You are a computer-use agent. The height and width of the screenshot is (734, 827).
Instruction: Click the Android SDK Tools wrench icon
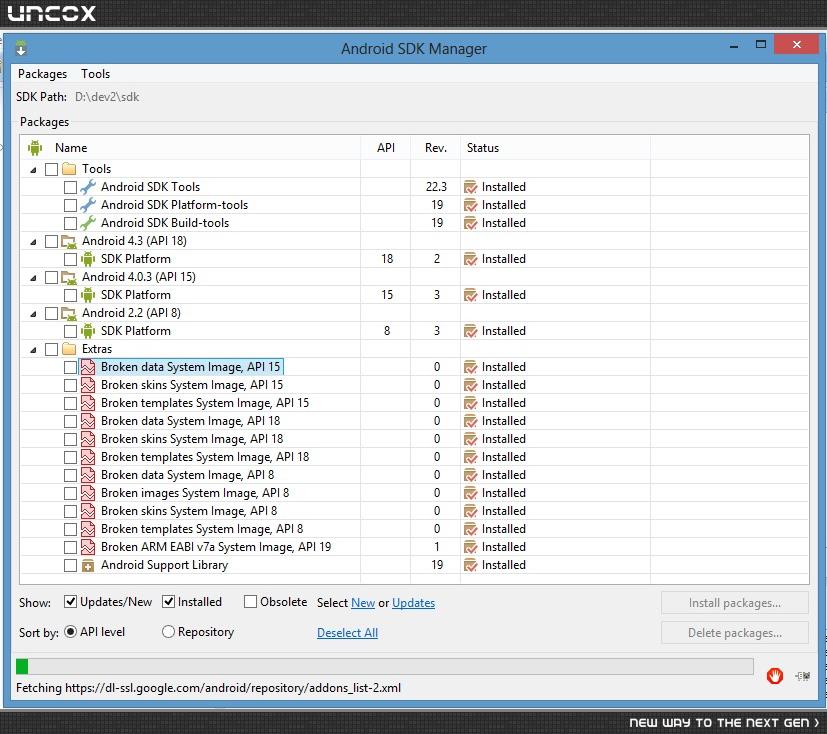[88, 187]
